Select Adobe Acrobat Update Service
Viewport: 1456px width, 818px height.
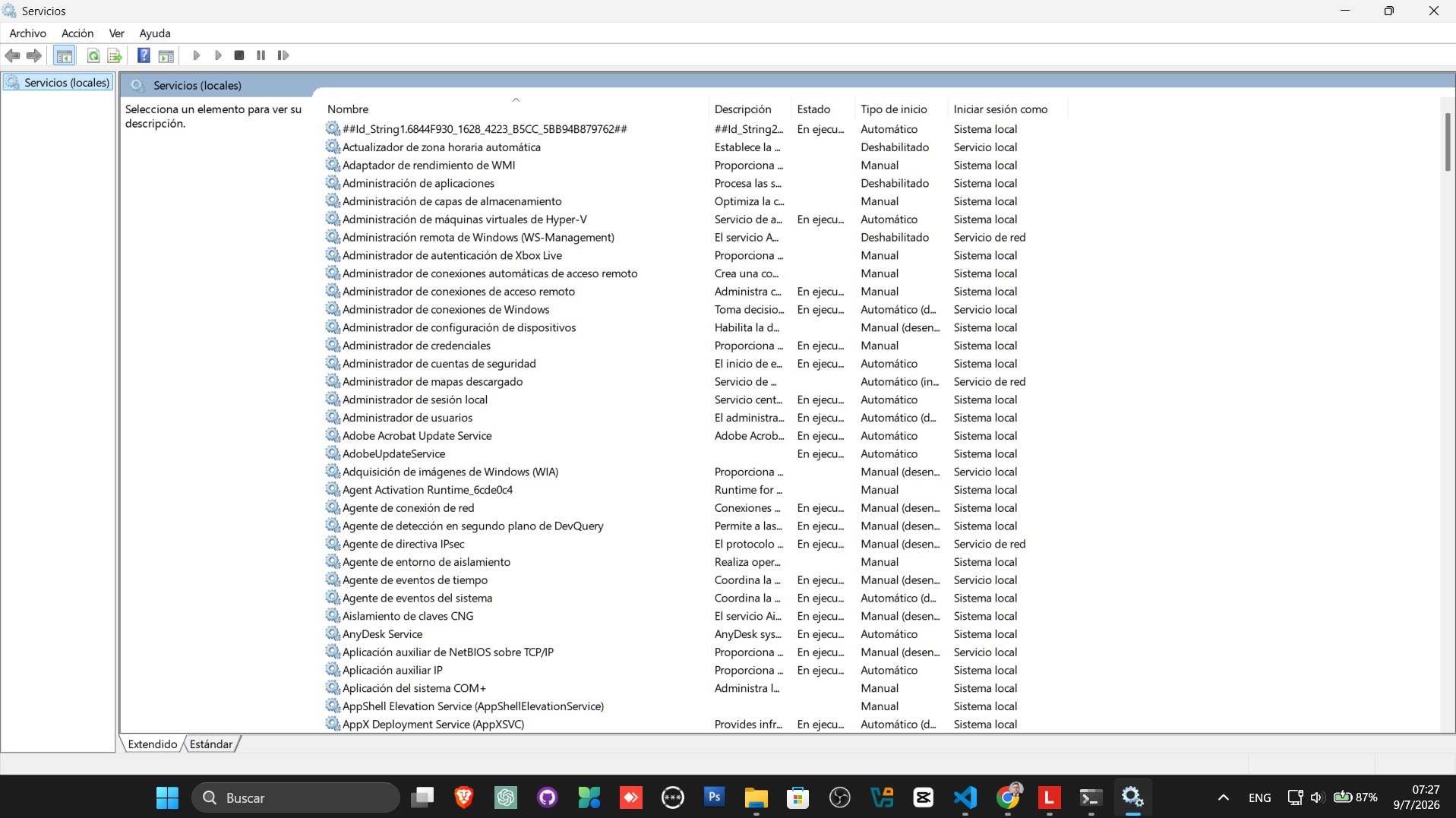point(417,436)
